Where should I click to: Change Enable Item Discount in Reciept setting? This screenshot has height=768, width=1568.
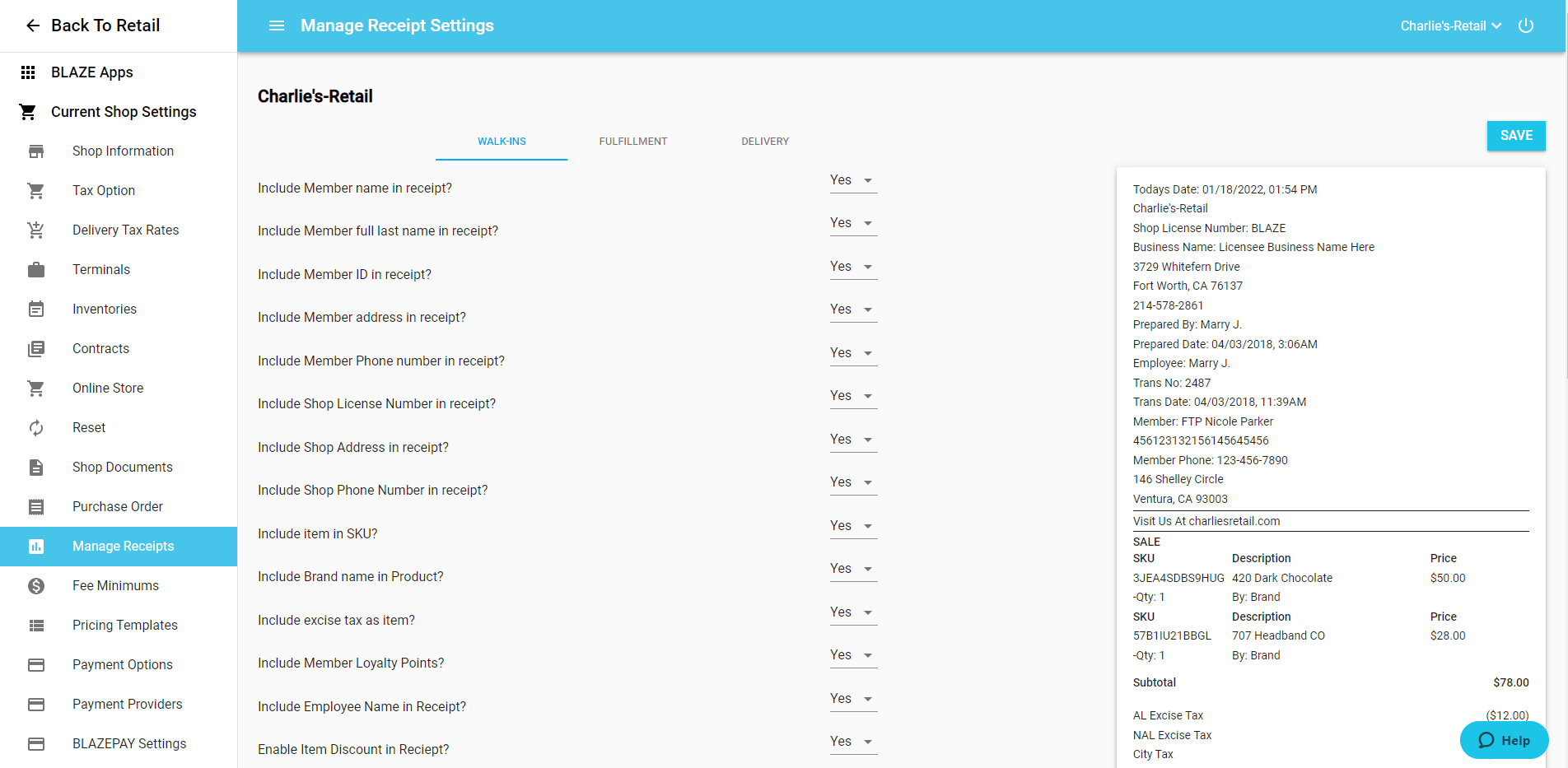coord(852,741)
